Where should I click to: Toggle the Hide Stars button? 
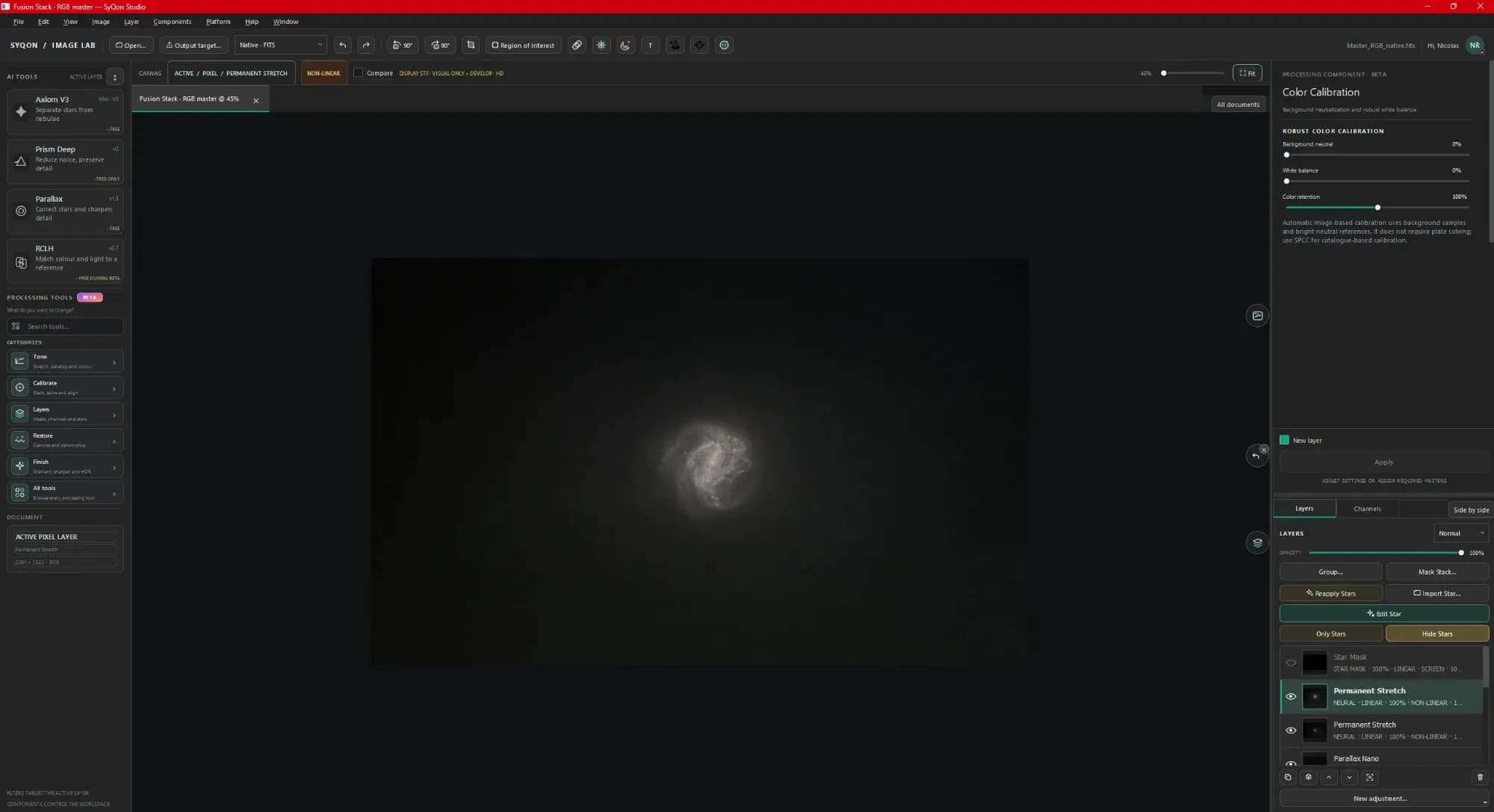tap(1437, 633)
